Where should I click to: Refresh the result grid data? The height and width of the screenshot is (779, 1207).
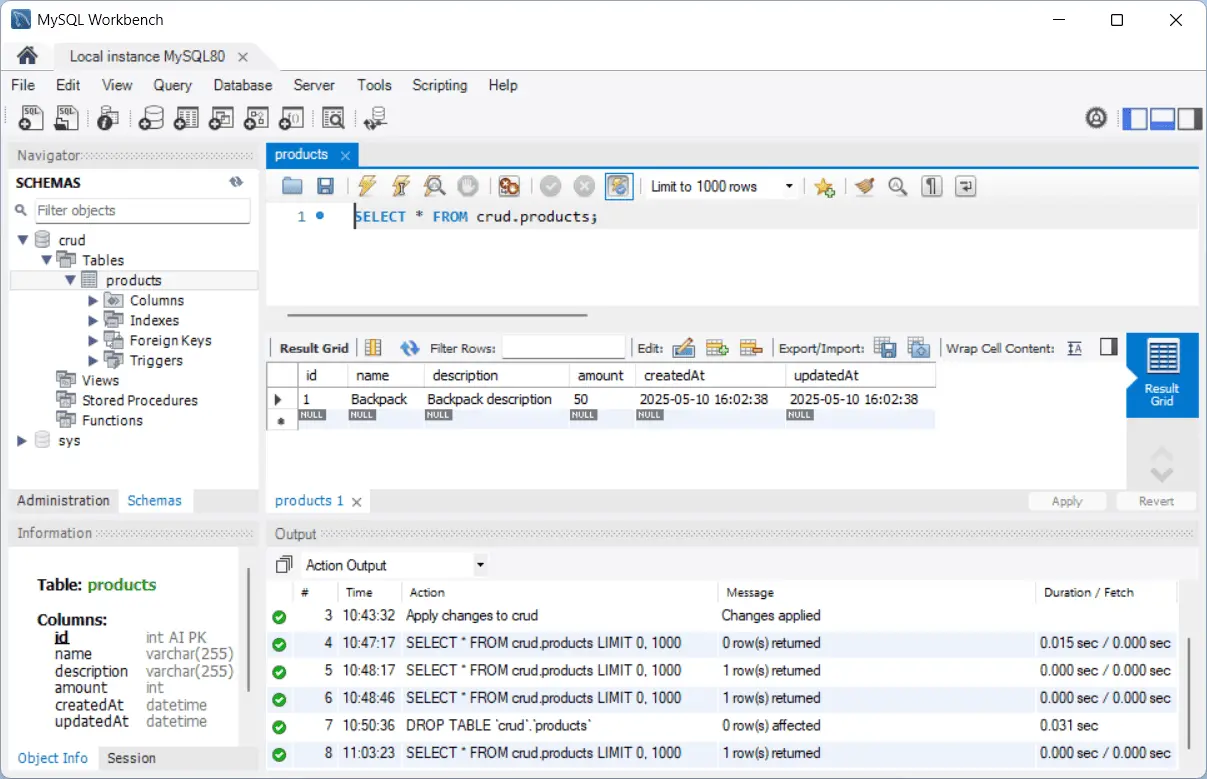[x=409, y=348]
